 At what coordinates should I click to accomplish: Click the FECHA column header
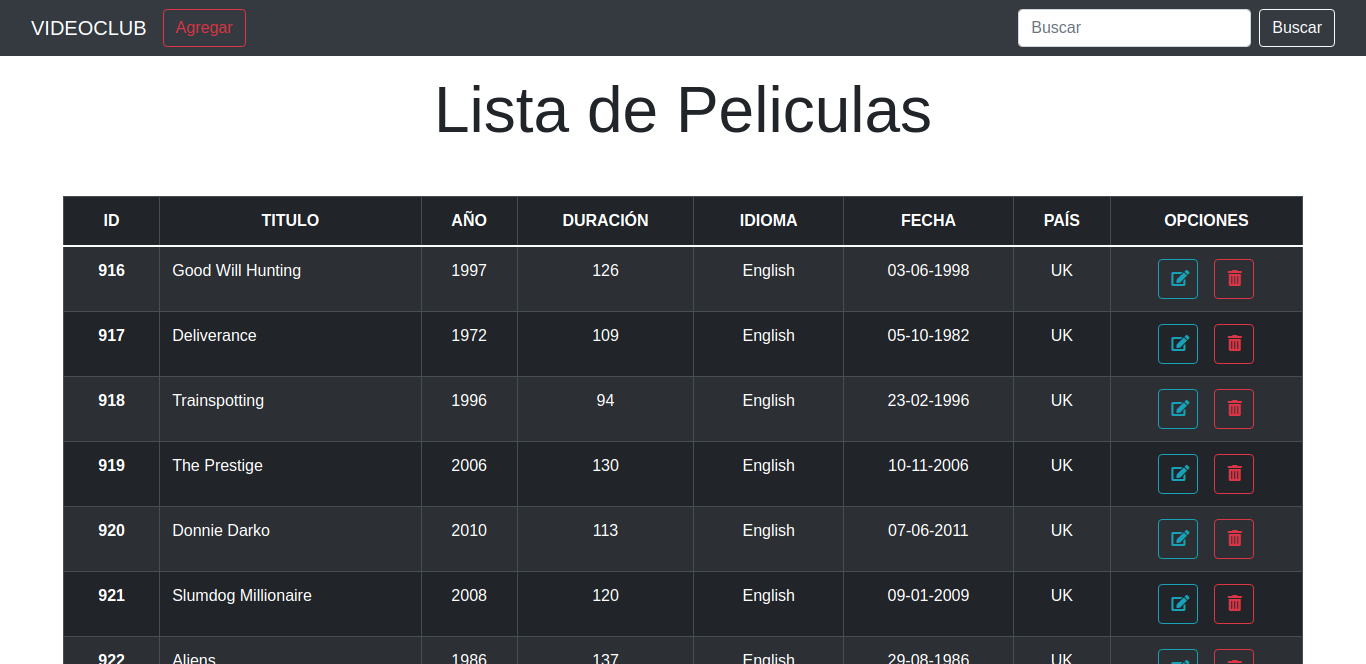point(928,221)
